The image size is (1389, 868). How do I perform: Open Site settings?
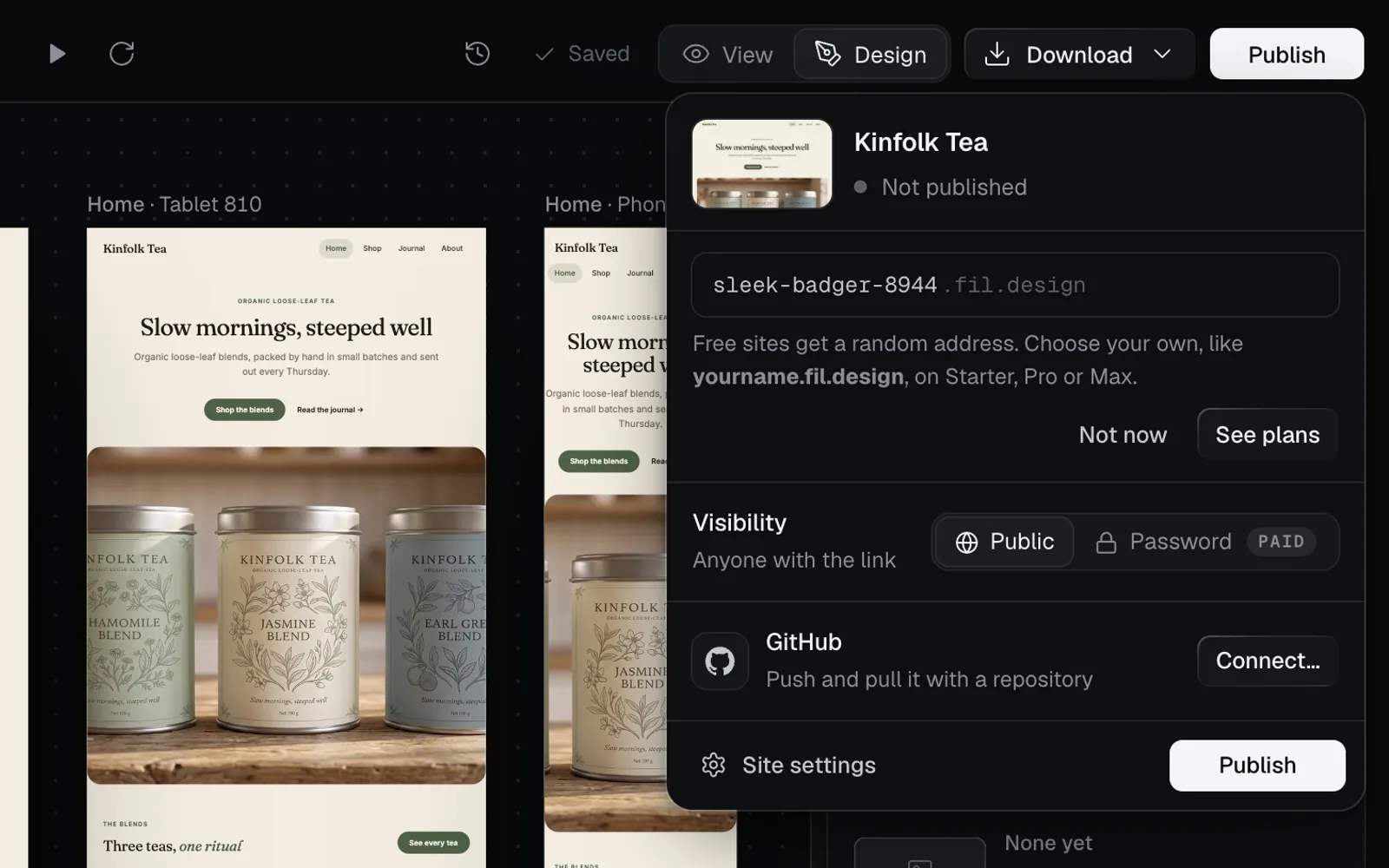pos(788,765)
